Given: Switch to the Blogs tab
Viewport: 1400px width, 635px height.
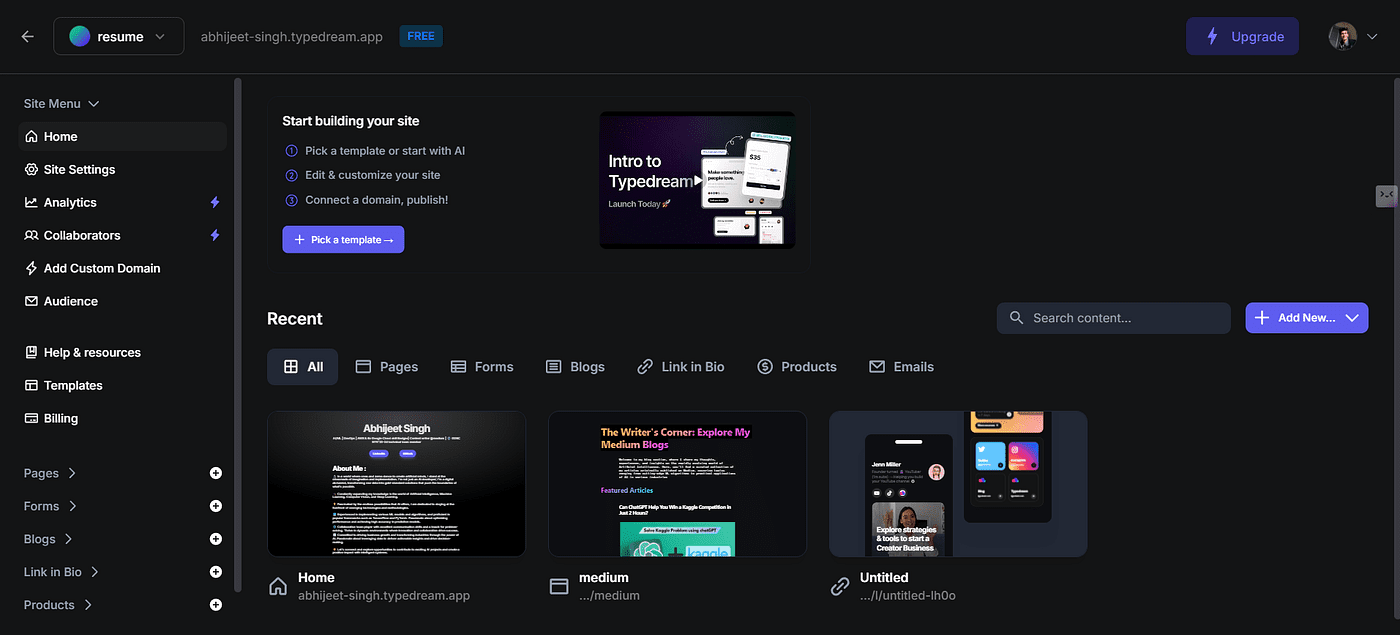Looking at the screenshot, I should [575, 367].
